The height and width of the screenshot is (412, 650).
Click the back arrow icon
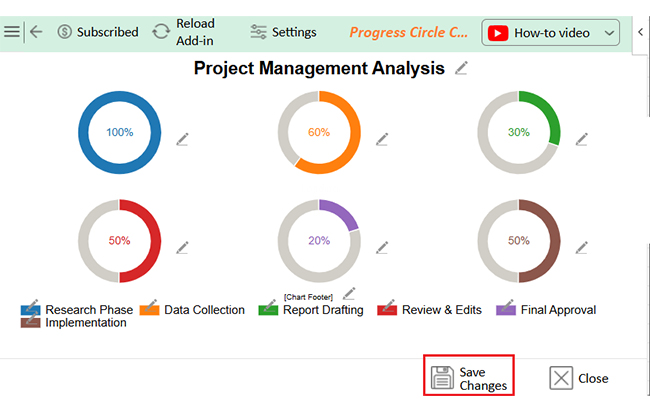[x=36, y=32]
